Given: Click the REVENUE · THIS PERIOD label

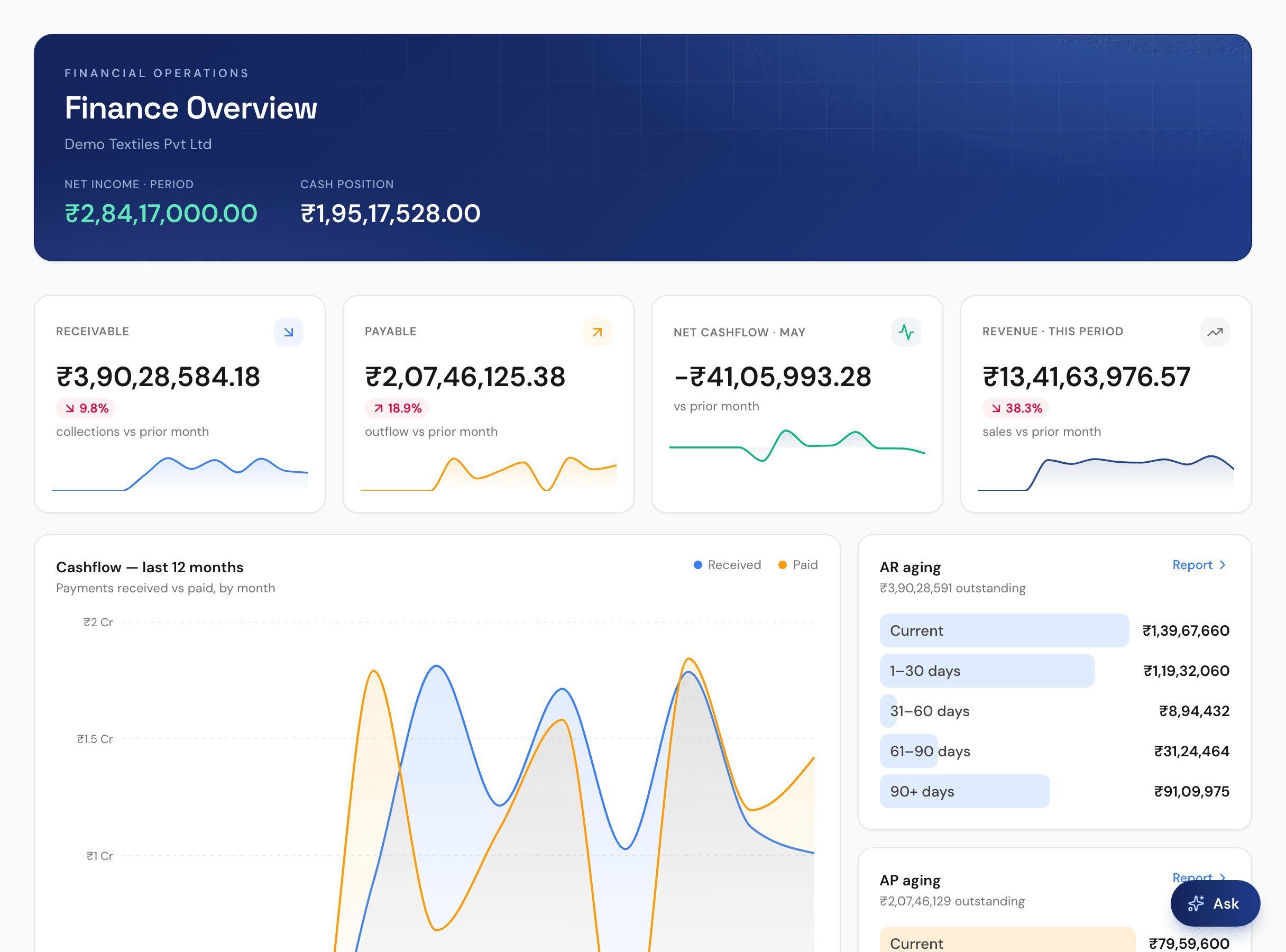Looking at the screenshot, I should point(1053,332).
